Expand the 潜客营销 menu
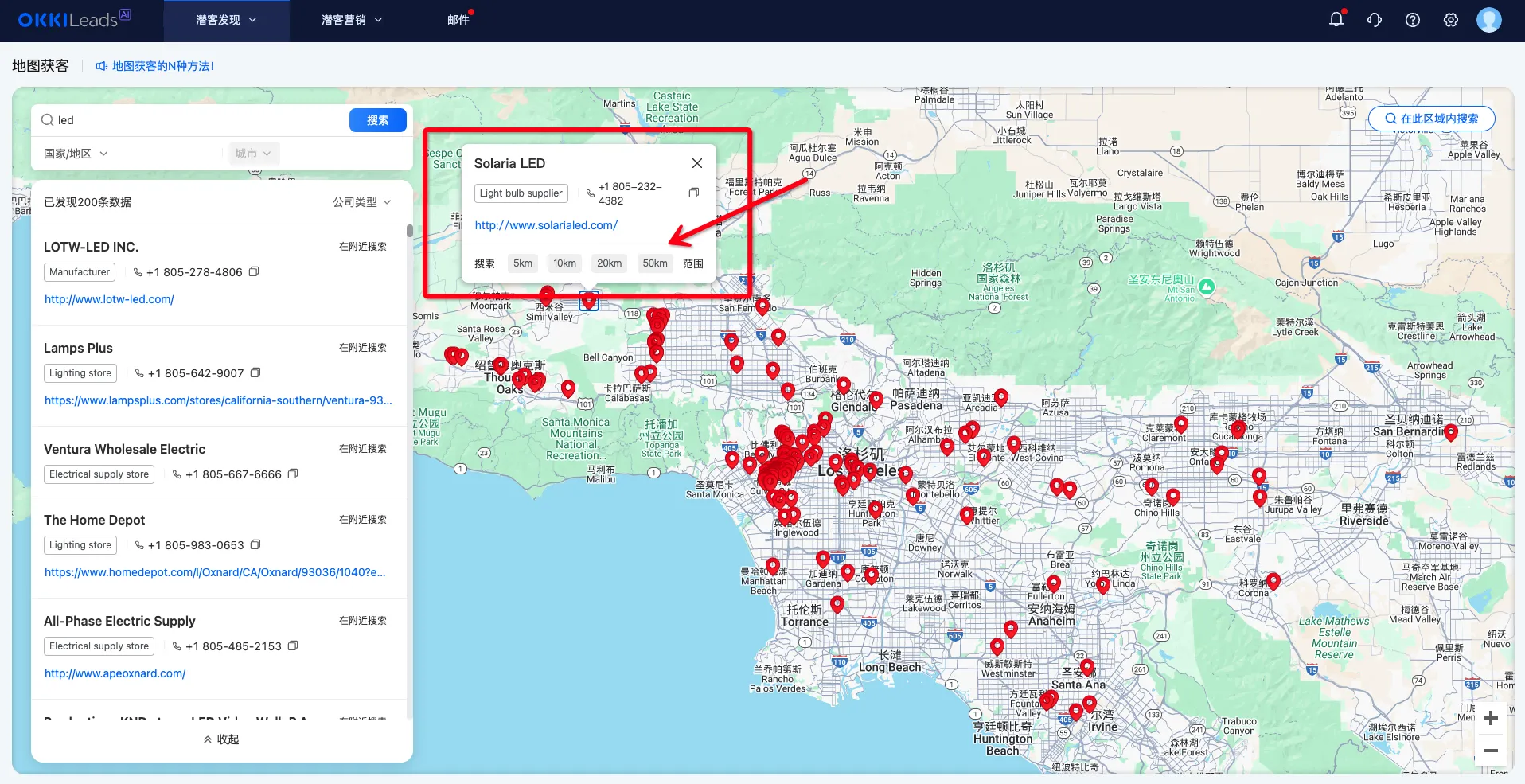This screenshot has height=784, width=1525. click(352, 20)
